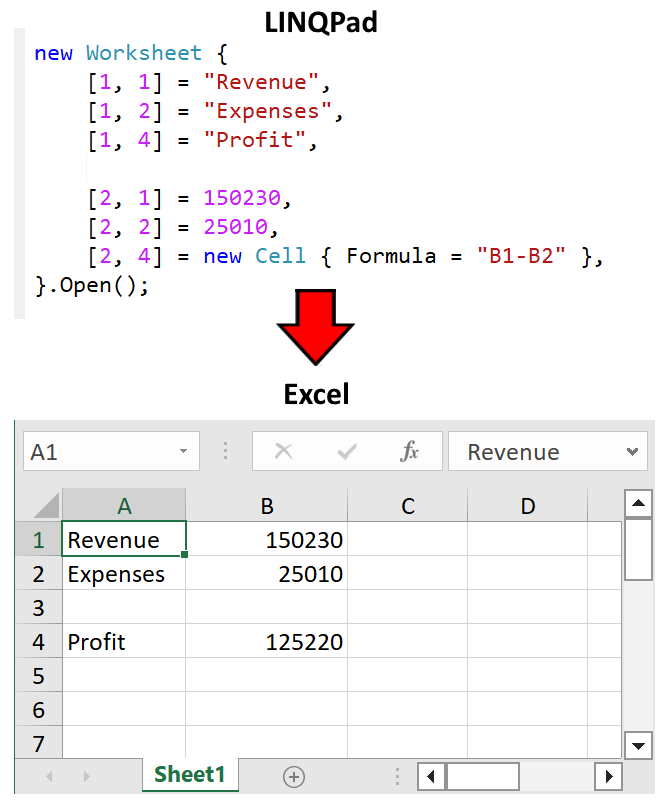Select row 6 header
Screen dimensions: 669x806
click(39, 709)
